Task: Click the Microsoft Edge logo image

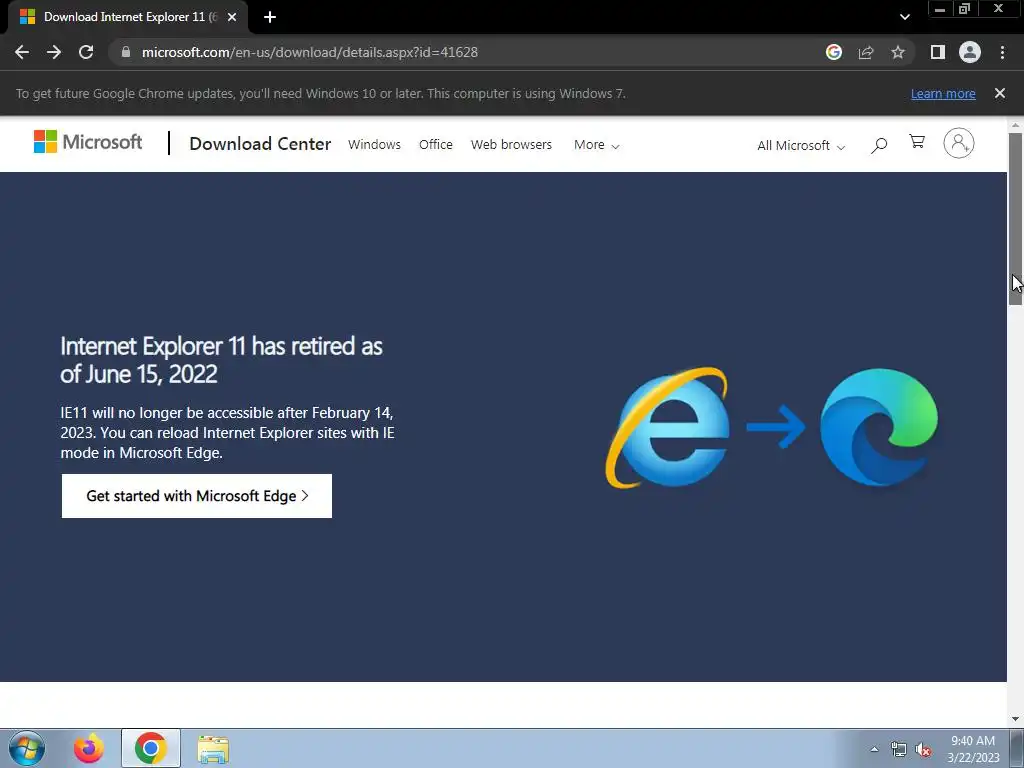Action: tap(878, 427)
